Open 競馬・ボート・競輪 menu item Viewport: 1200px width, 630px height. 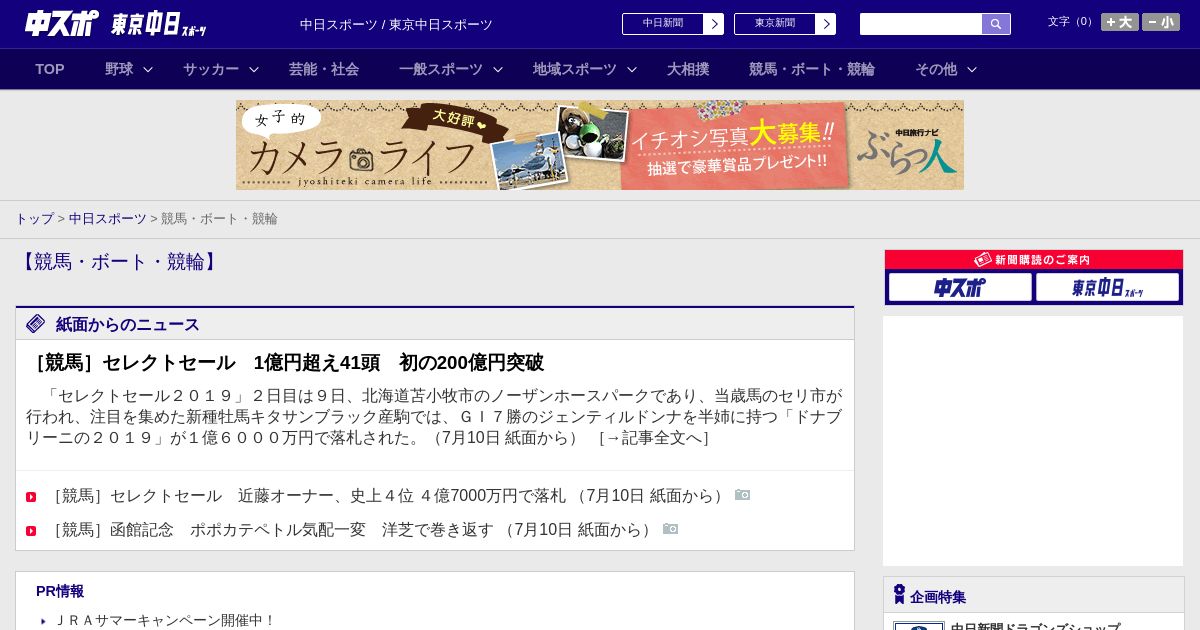click(x=812, y=69)
